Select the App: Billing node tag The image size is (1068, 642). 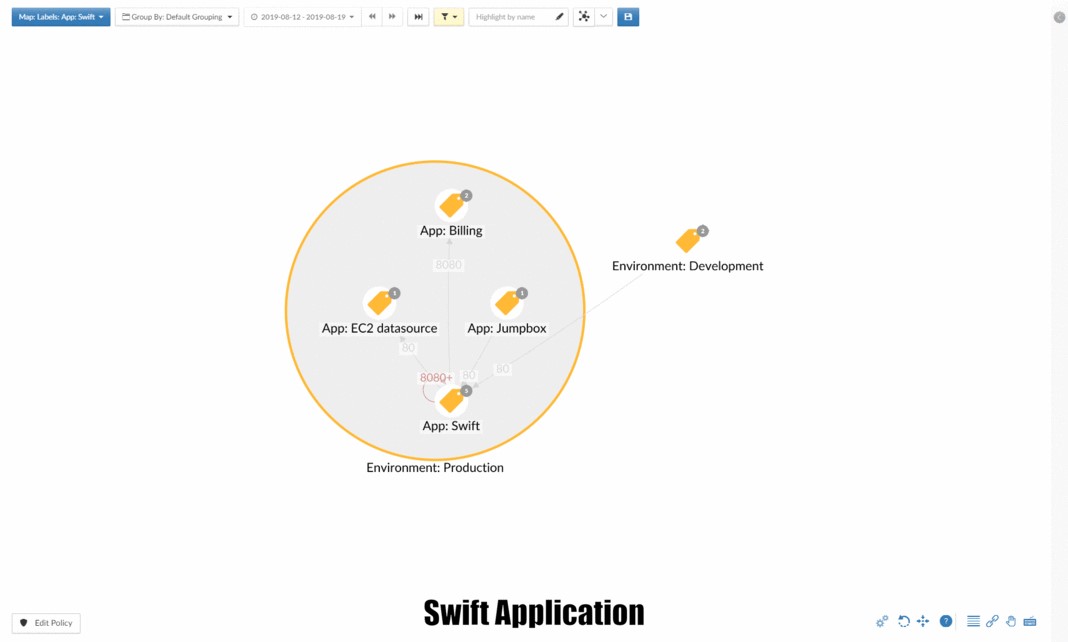(451, 206)
